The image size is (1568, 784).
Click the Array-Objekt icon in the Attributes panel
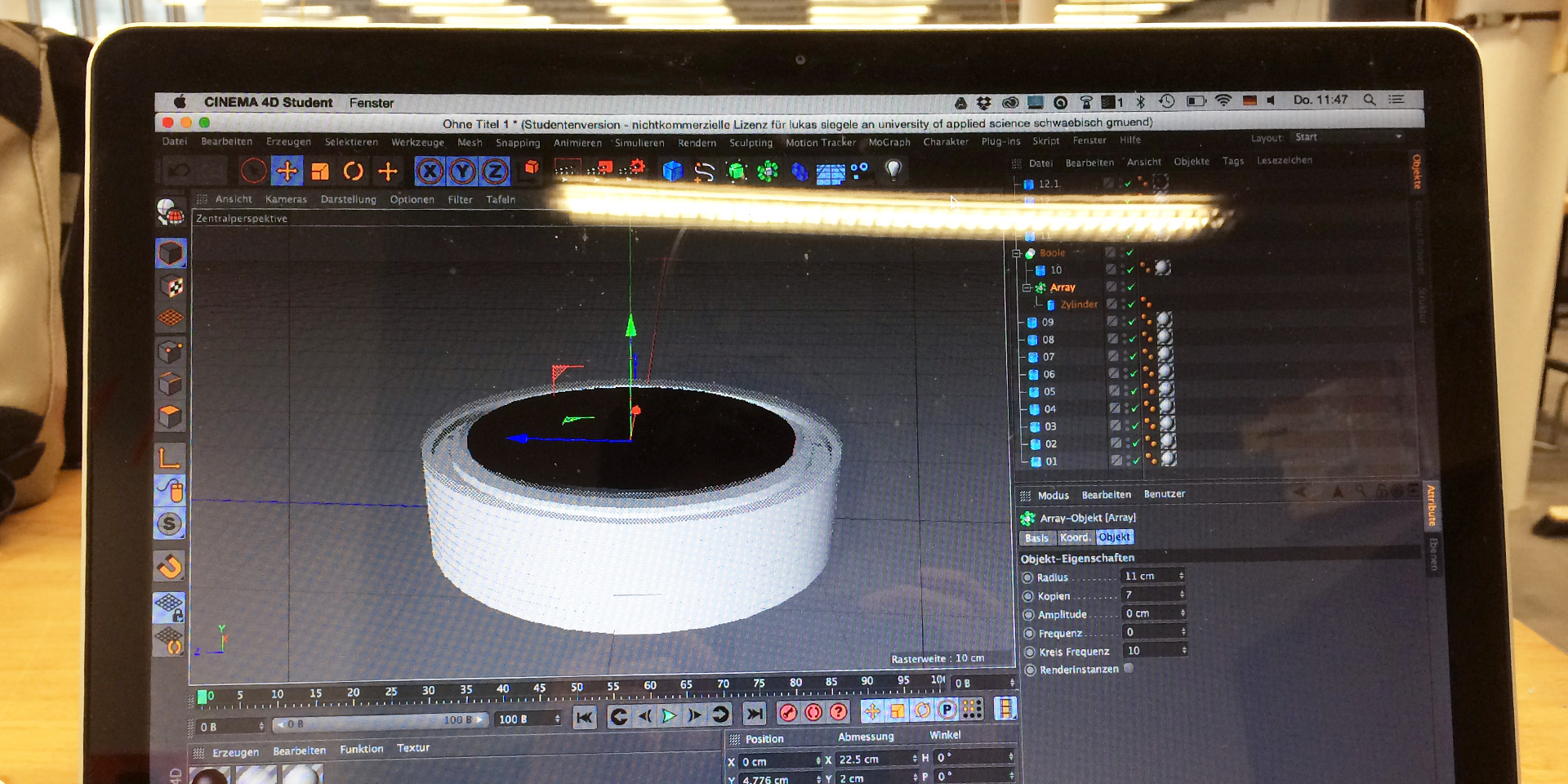1027,517
